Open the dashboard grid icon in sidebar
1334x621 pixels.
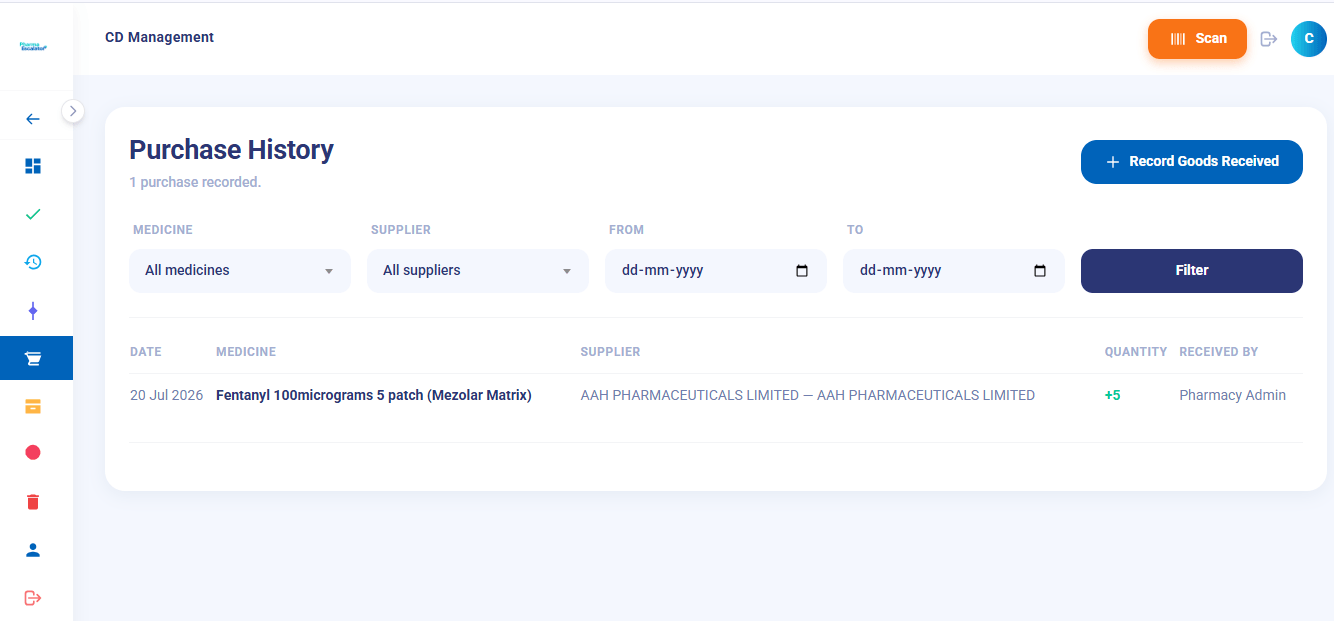point(33,166)
